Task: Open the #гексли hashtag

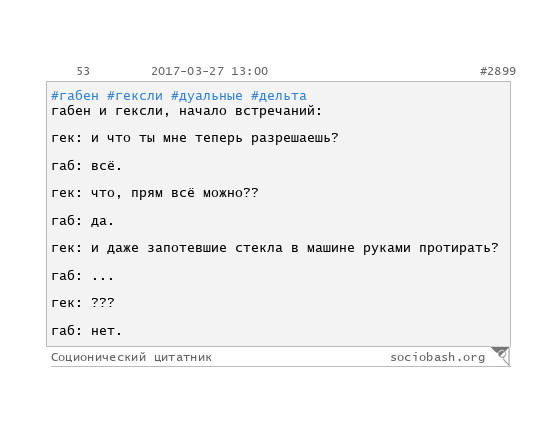Action: pos(135,96)
